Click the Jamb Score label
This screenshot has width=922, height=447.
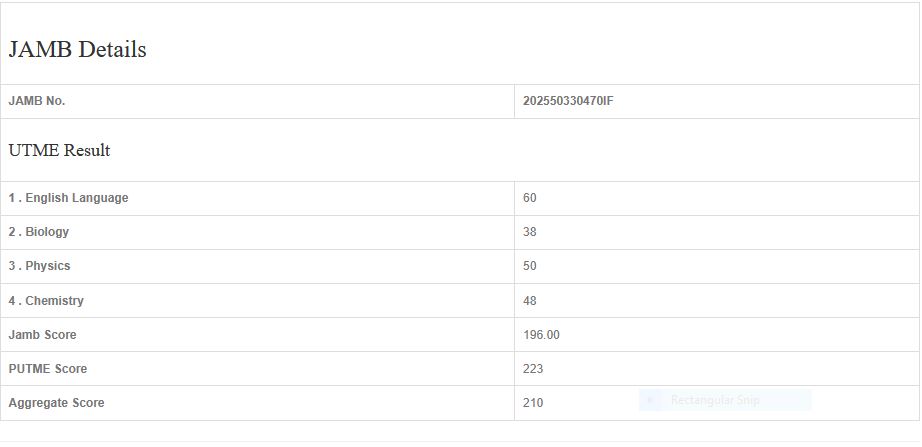42,335
